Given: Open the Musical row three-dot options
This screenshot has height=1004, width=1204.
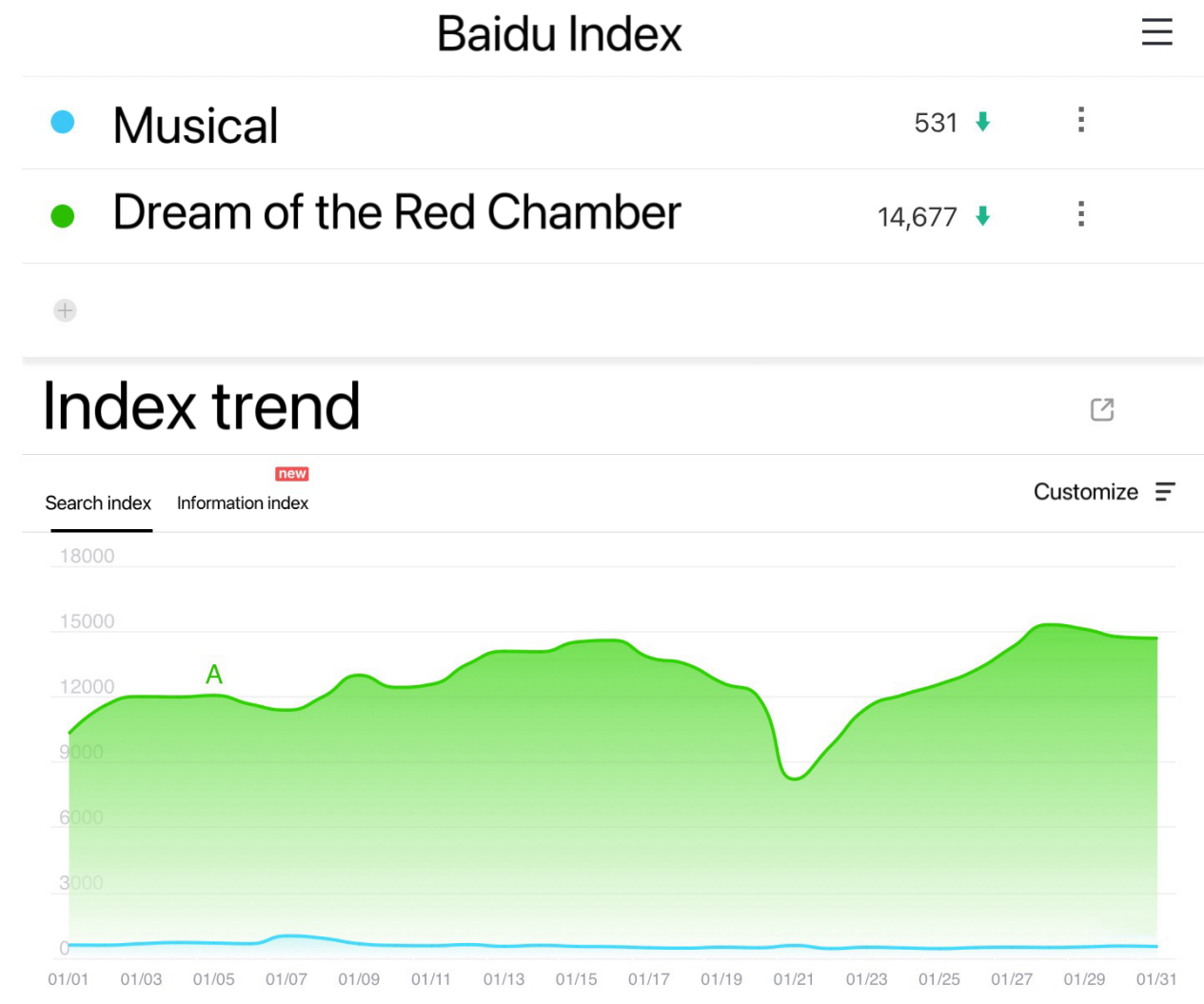Looking at the screenshot, I should [x=1080, y=120].
